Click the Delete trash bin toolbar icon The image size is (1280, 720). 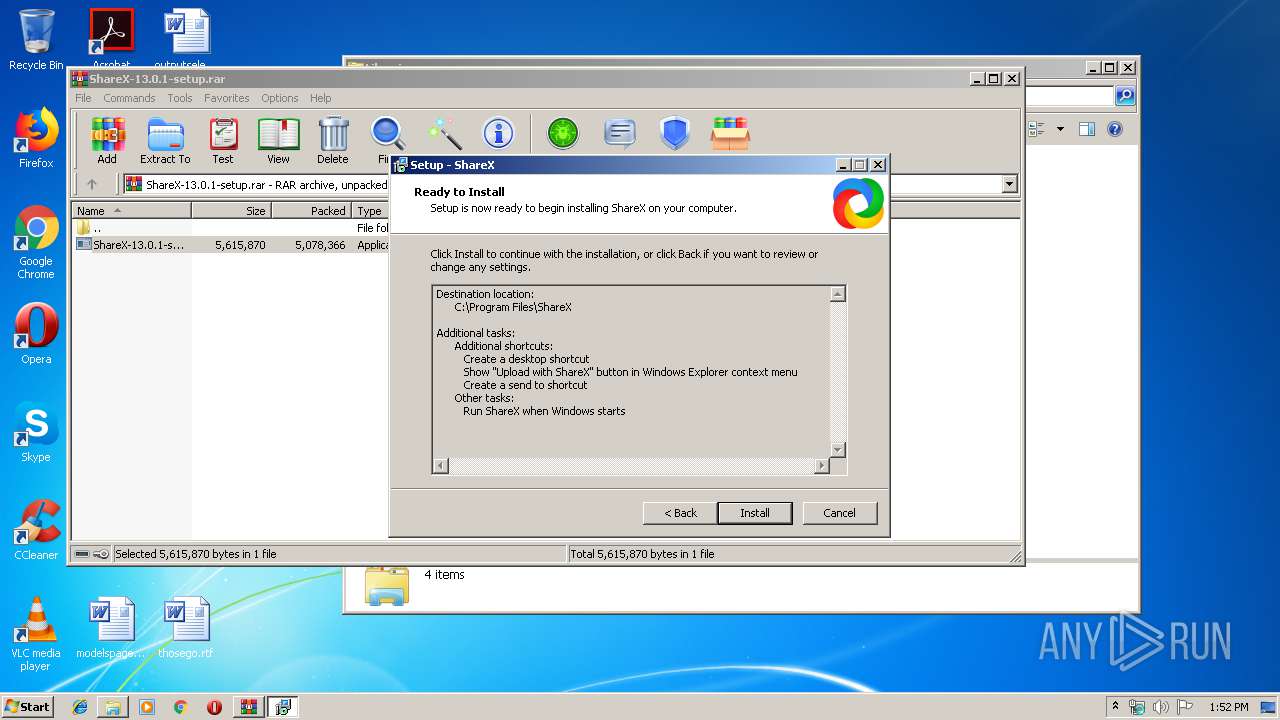coord(333,140)
